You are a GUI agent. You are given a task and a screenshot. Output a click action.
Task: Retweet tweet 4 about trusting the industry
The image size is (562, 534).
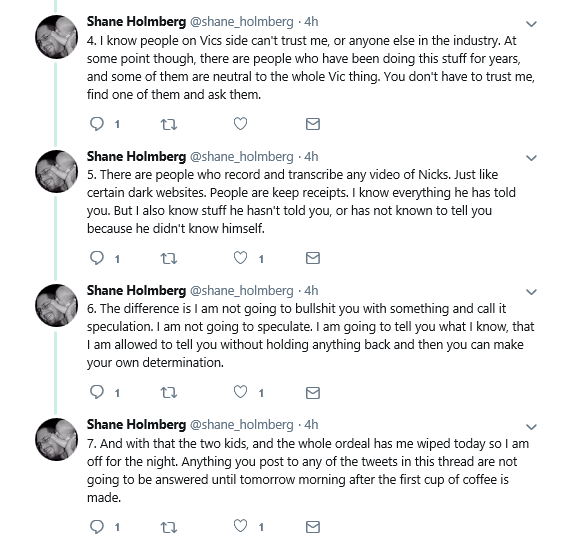click(x=168, y=124)
